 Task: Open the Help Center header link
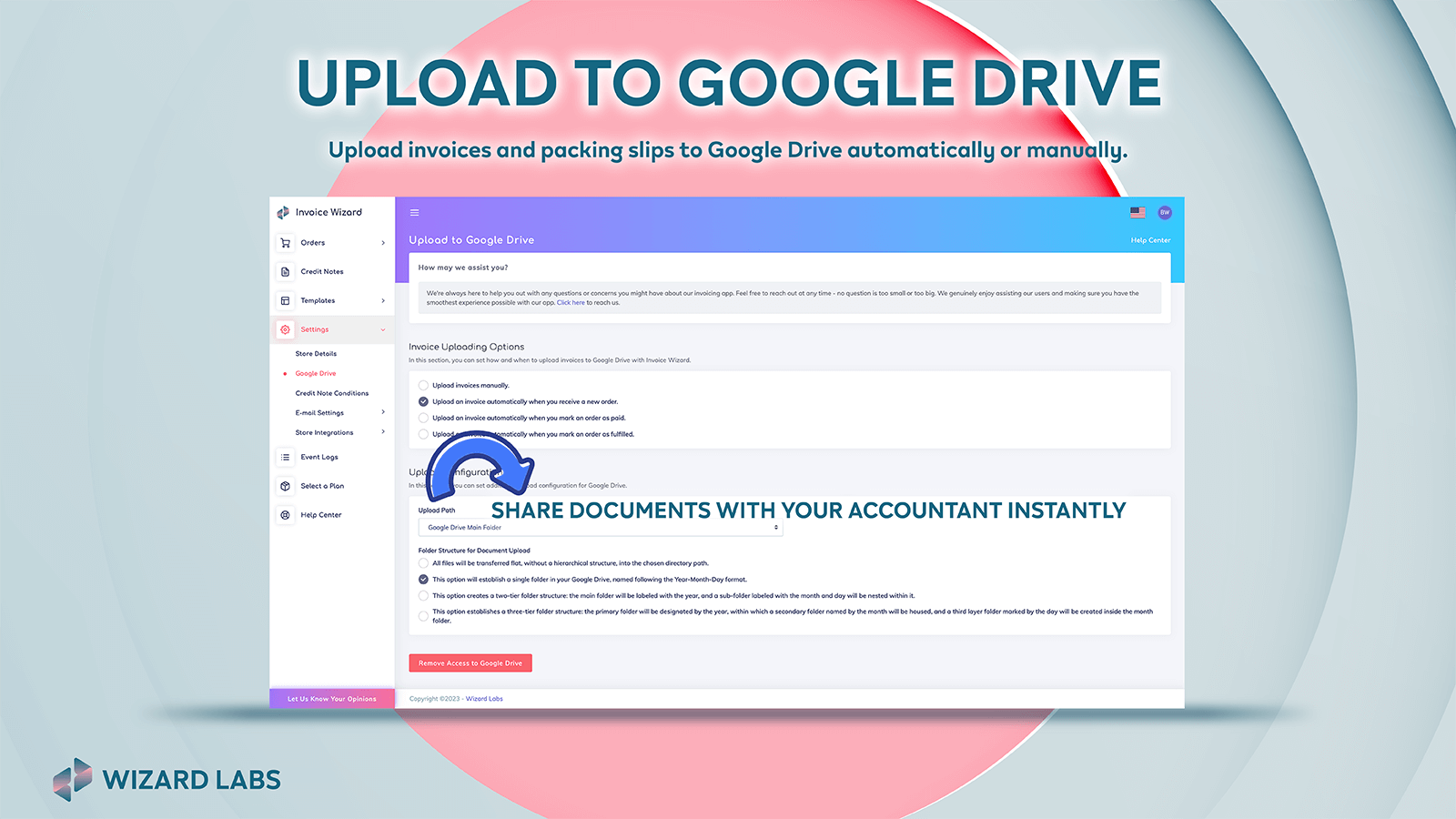(1150, 240)
